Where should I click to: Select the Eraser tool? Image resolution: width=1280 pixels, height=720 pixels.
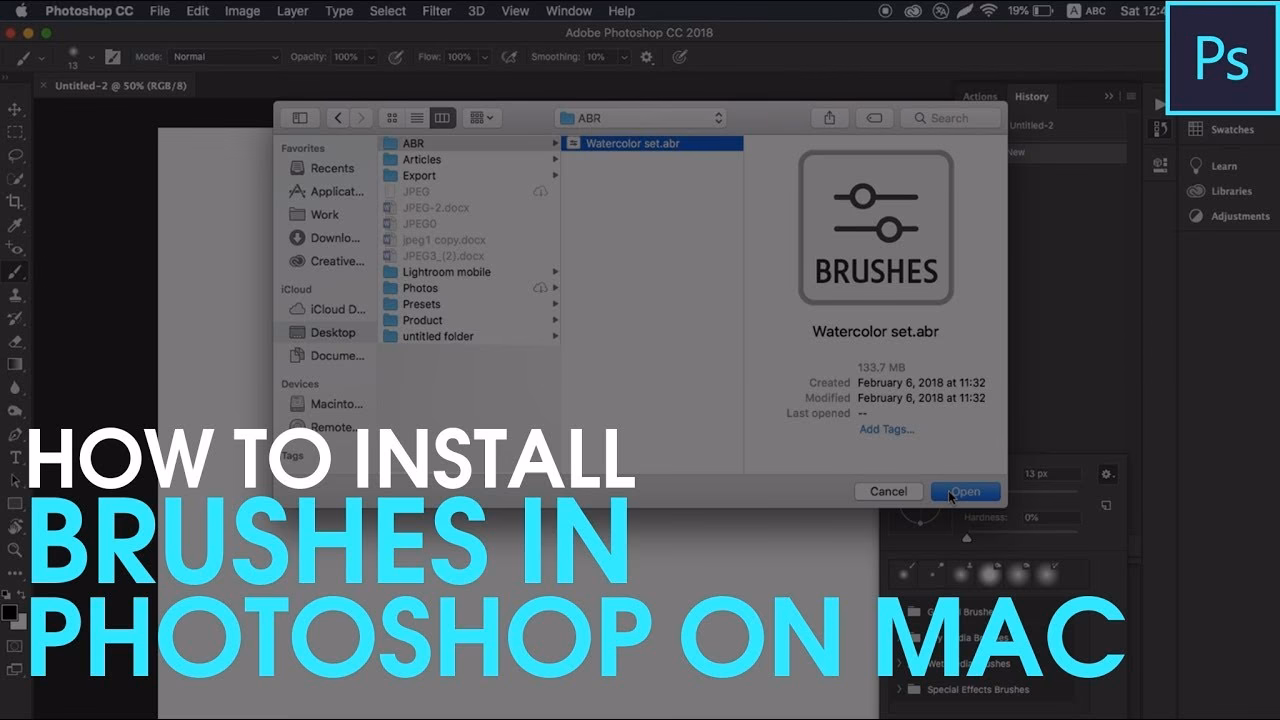click(x=15, y=341)
